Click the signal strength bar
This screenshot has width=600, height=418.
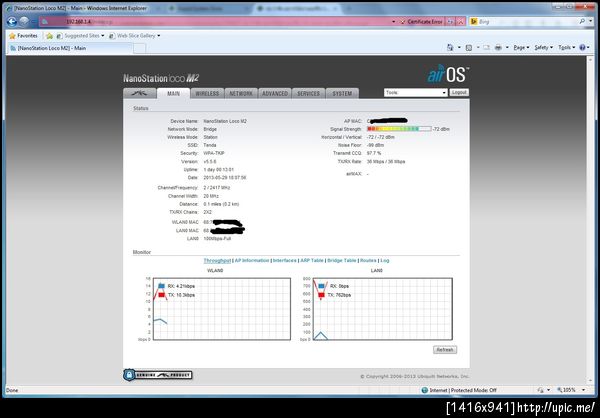coord(399,129)
